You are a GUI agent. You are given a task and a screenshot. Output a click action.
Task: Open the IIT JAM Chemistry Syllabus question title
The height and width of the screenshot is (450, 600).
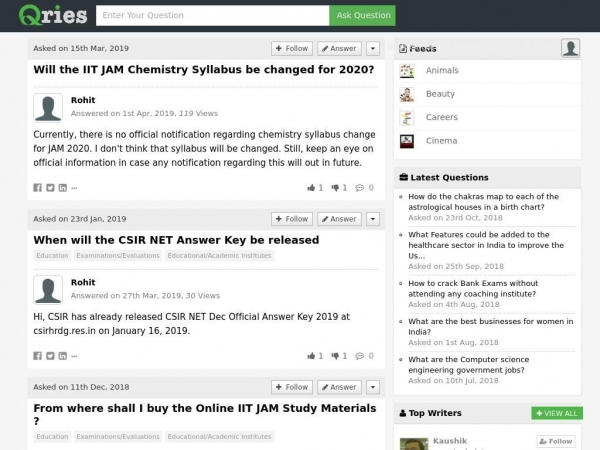[x=204, y=70]
